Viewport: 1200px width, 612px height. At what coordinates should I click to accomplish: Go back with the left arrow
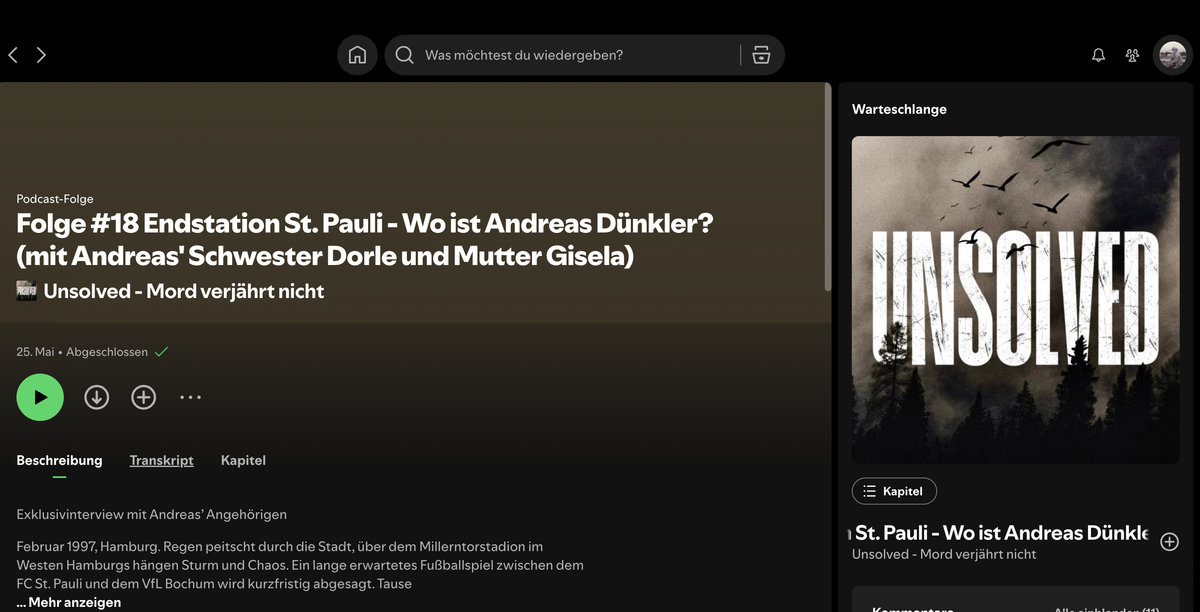pos(13,55)
